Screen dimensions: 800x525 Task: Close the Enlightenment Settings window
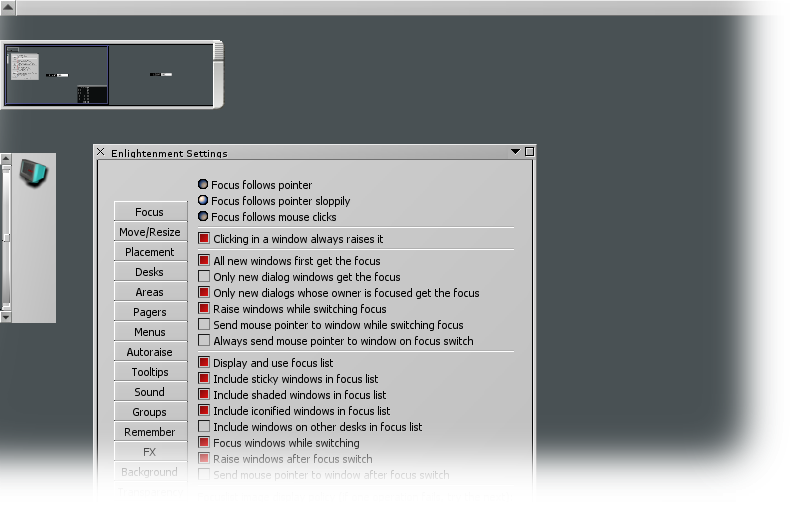pos(101,152)
